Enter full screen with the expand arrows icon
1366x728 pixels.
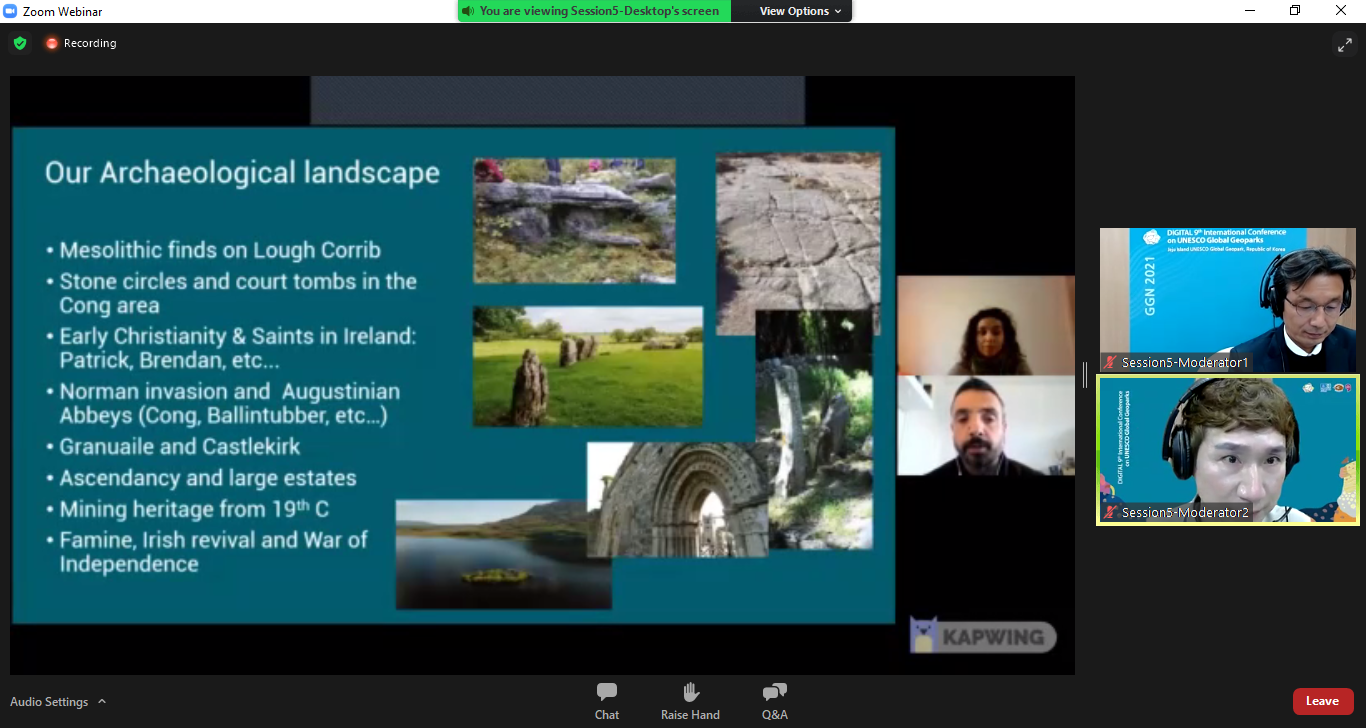point(1344,44)
